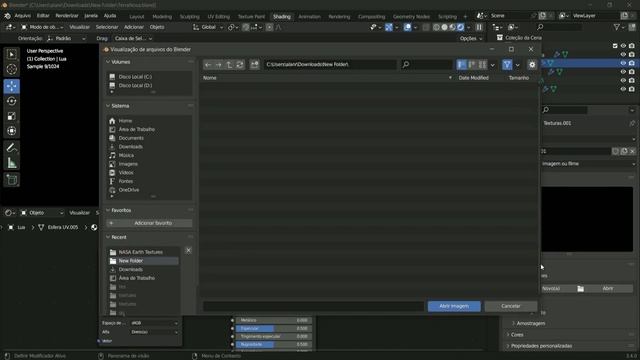The height and width of the screenshot is (360, 640).
Task: Adjust the Metálico slider
Action: tap(274, 320)
